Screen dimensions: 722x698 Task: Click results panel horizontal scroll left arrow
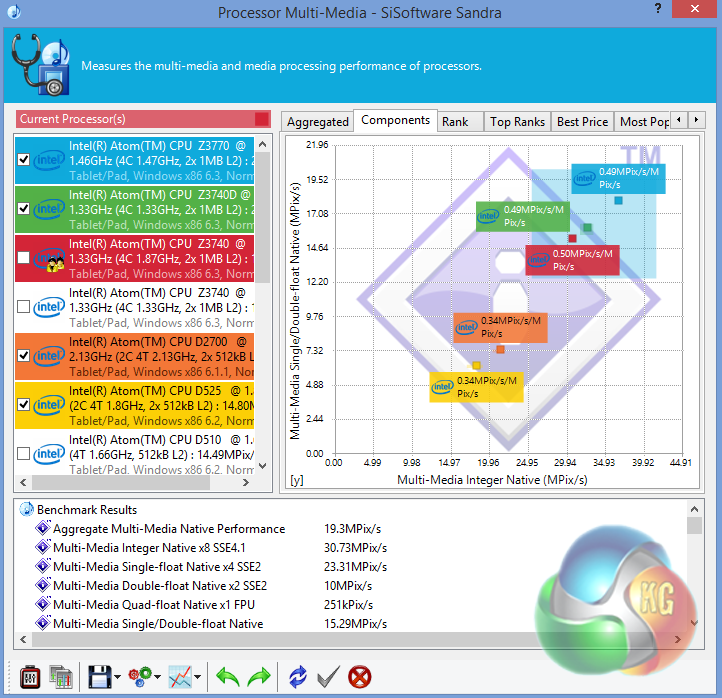[23, 639]
